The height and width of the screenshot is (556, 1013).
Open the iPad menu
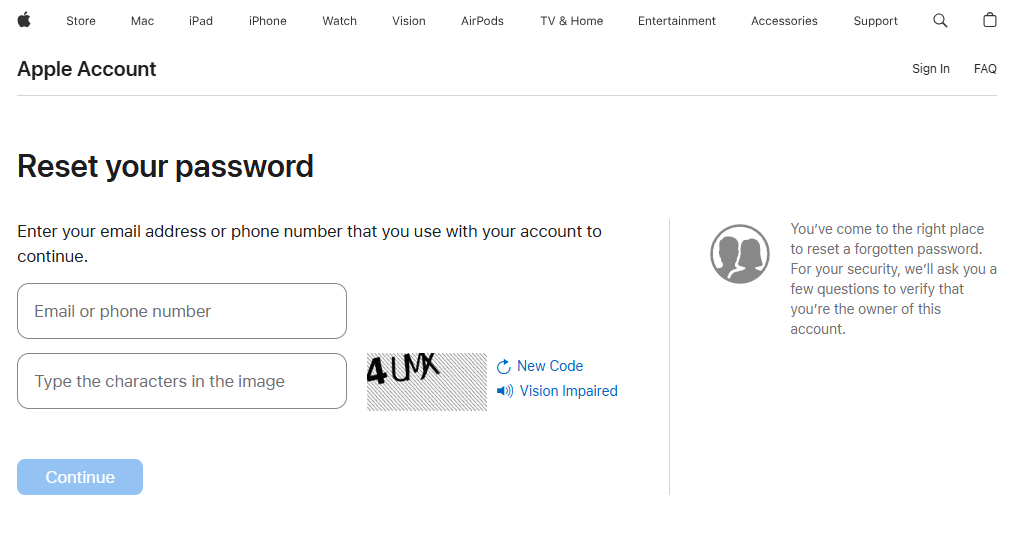click(x=201, y=21)
